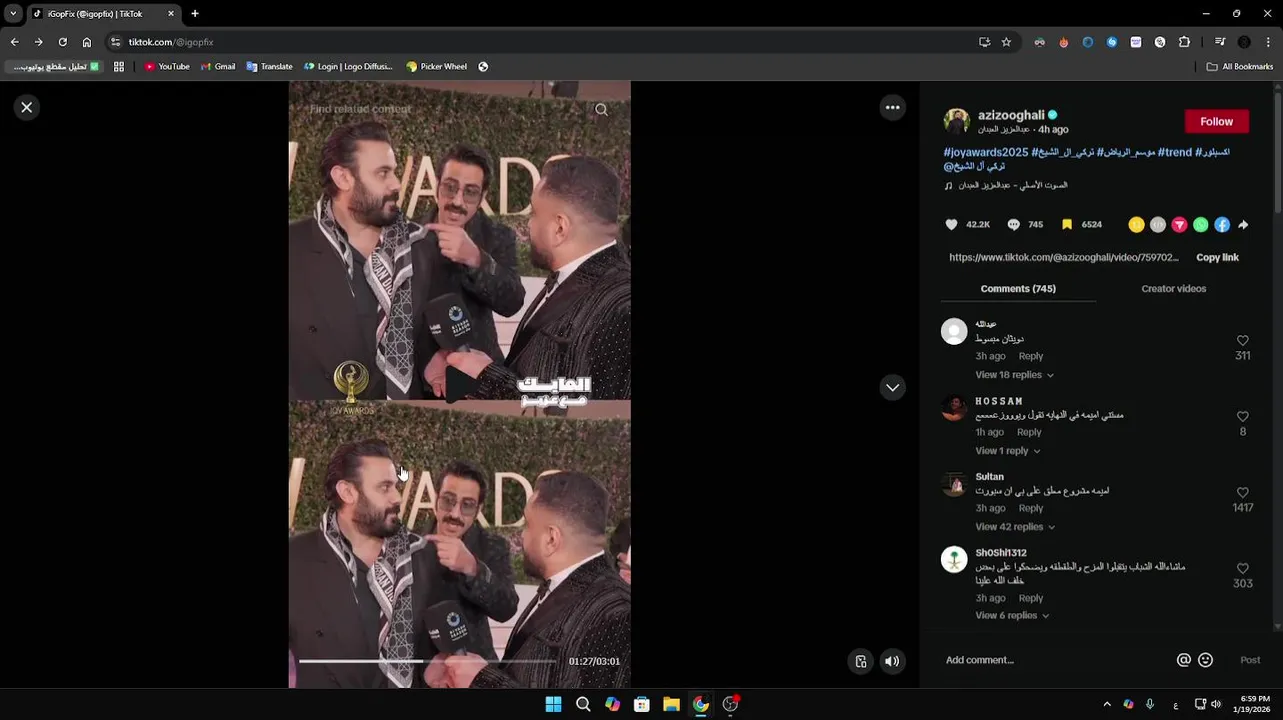Screen dimensions: 1283x720
Task: Open the Chrome three-dot menu
Action: pos(1268,42)
